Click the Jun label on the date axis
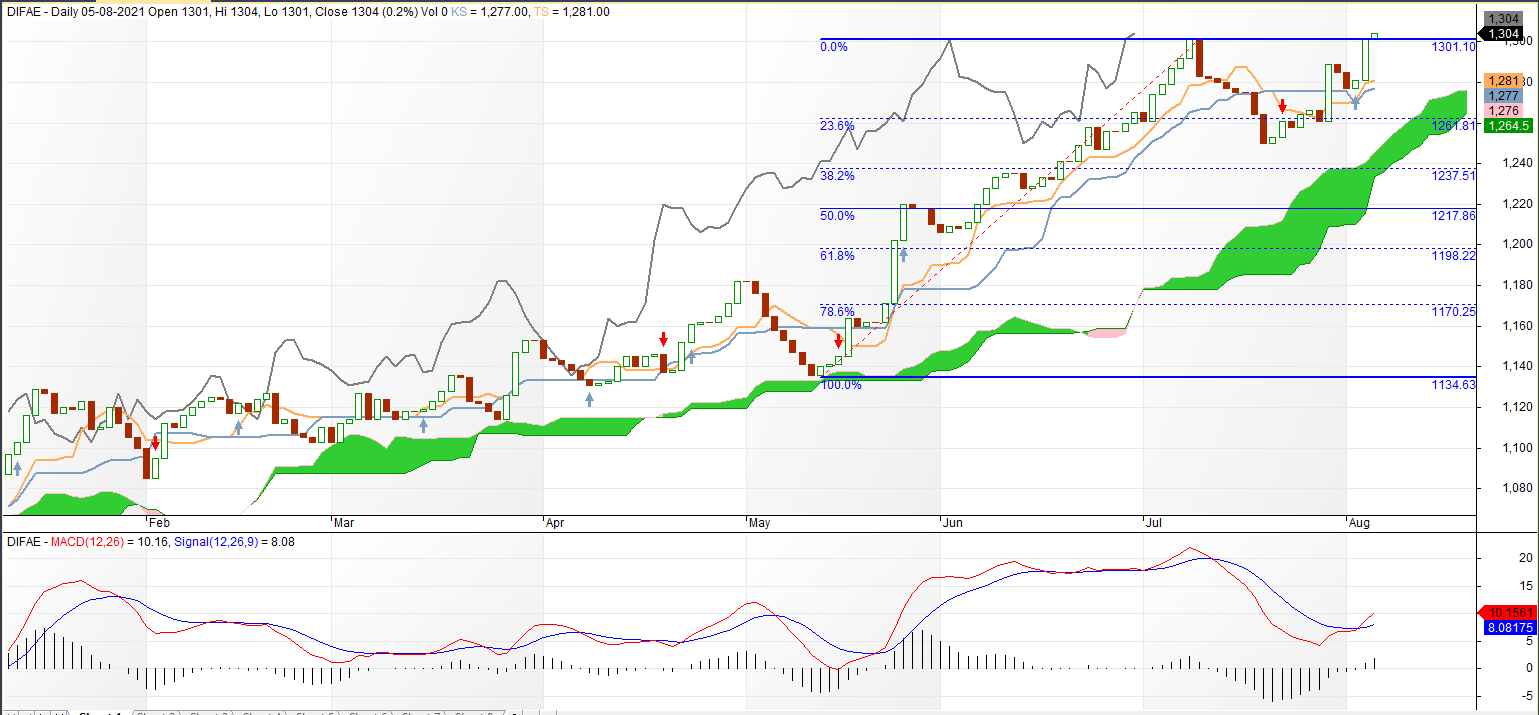Screen dimensions: 1539x715 coord(954,522)
